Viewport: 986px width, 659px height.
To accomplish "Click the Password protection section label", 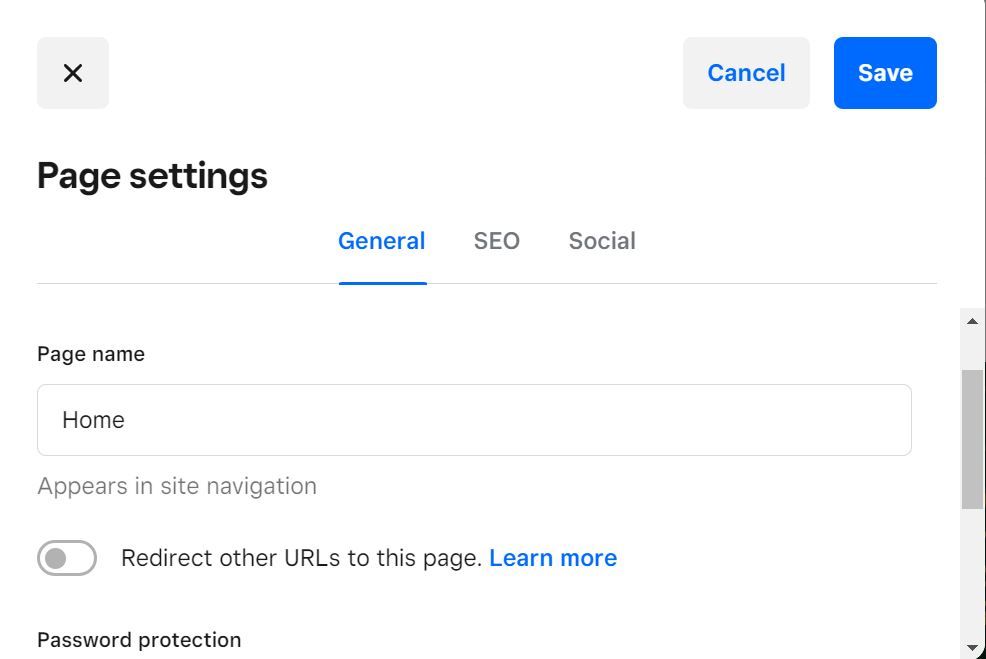I will pyautogui.click(x=138, y=639).
